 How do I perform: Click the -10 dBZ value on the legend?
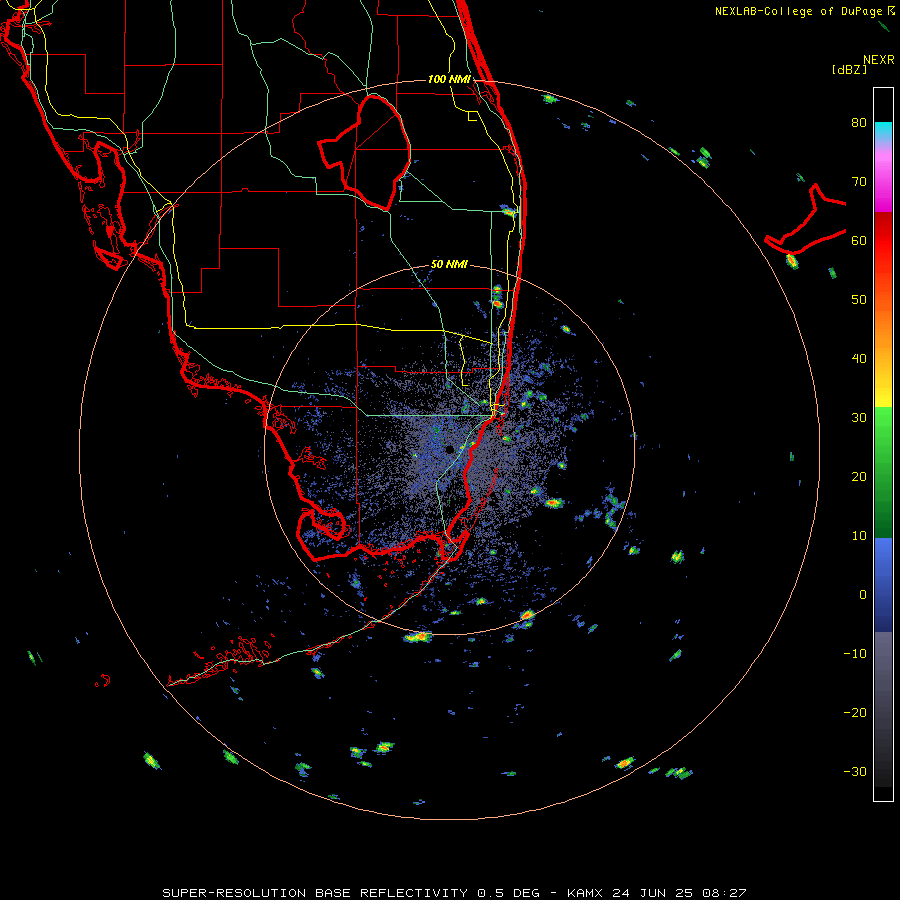coord(855,654)
